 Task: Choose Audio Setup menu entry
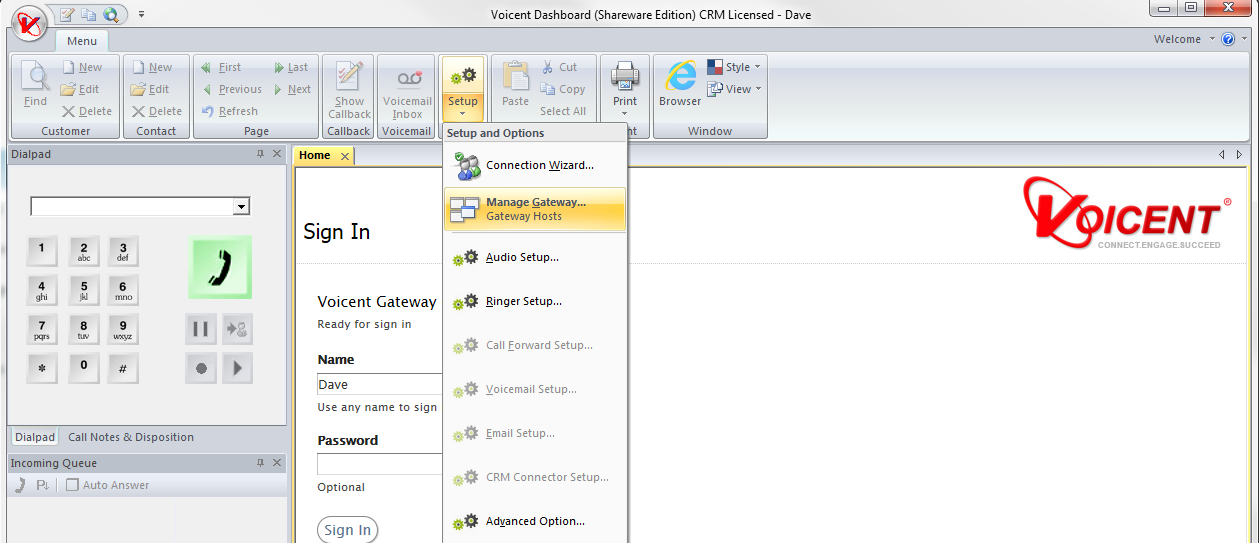[x=522, y=257]
